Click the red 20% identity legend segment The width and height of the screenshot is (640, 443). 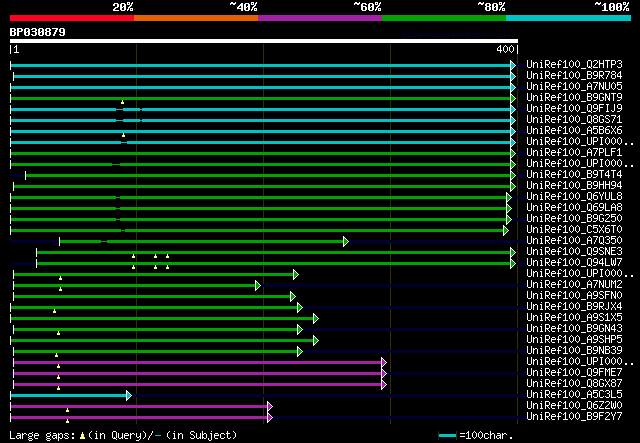coord(72,18)
